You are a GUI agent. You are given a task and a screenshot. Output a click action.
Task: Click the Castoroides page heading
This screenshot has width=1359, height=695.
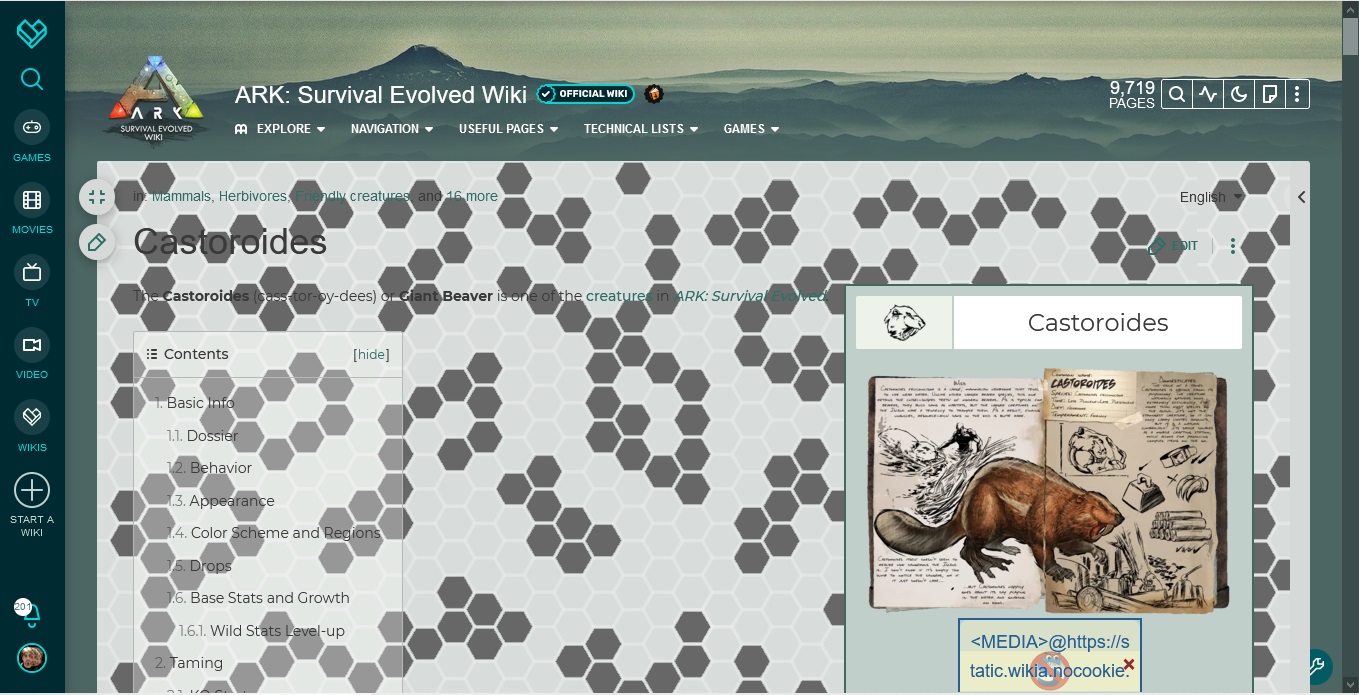click(230, 242)
